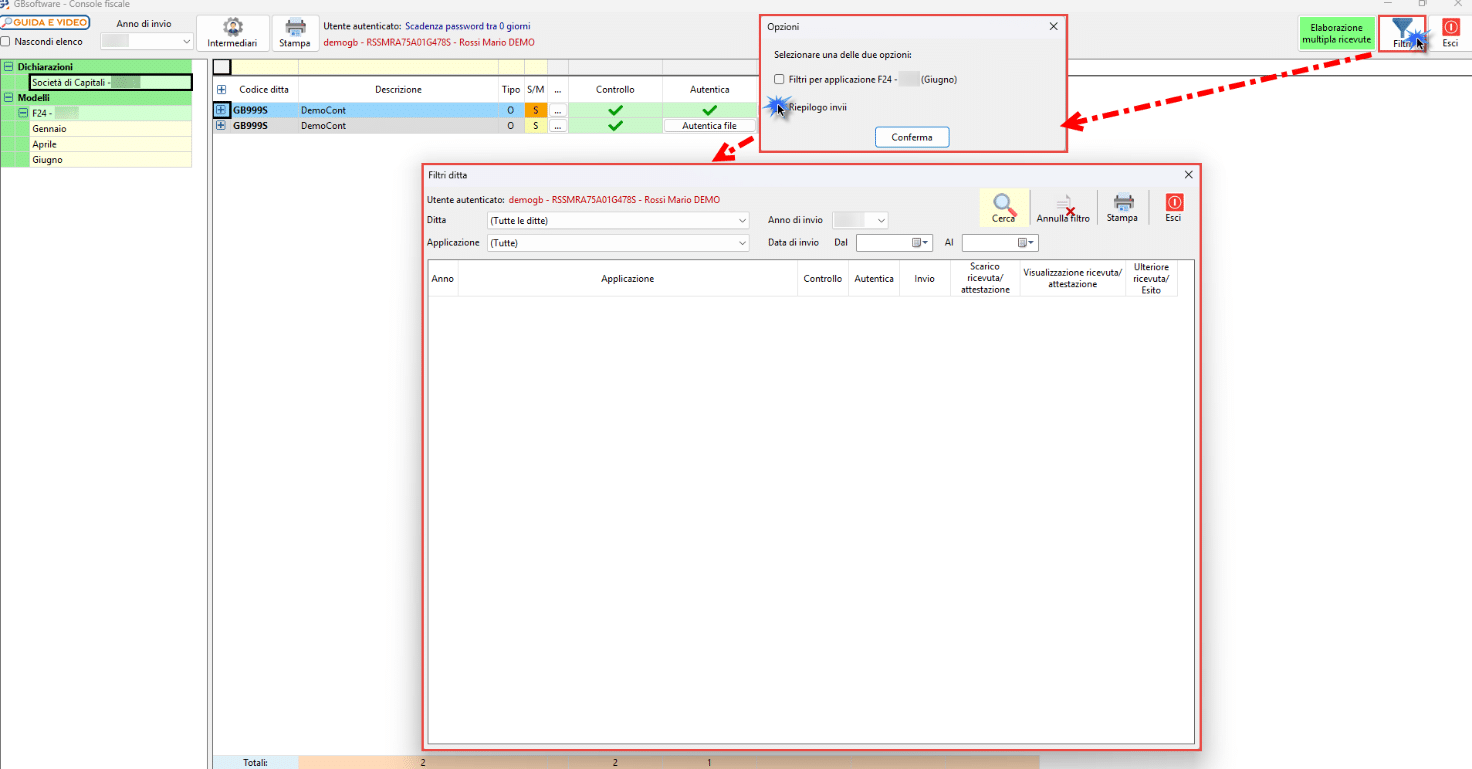The height and width of the screenshot is (769, 1472).
Task: Select Giugno under F24
Action: [110, 160]
